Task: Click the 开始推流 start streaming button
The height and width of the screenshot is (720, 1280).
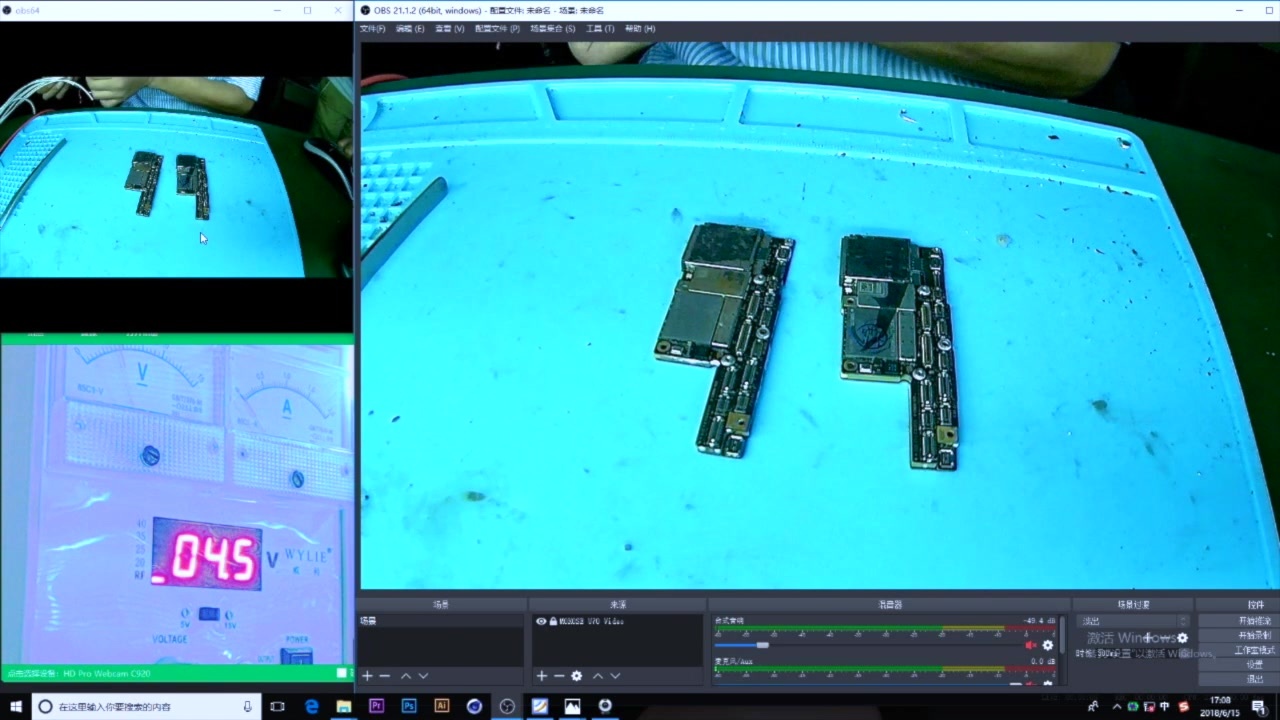Action: pos(1255,621)
